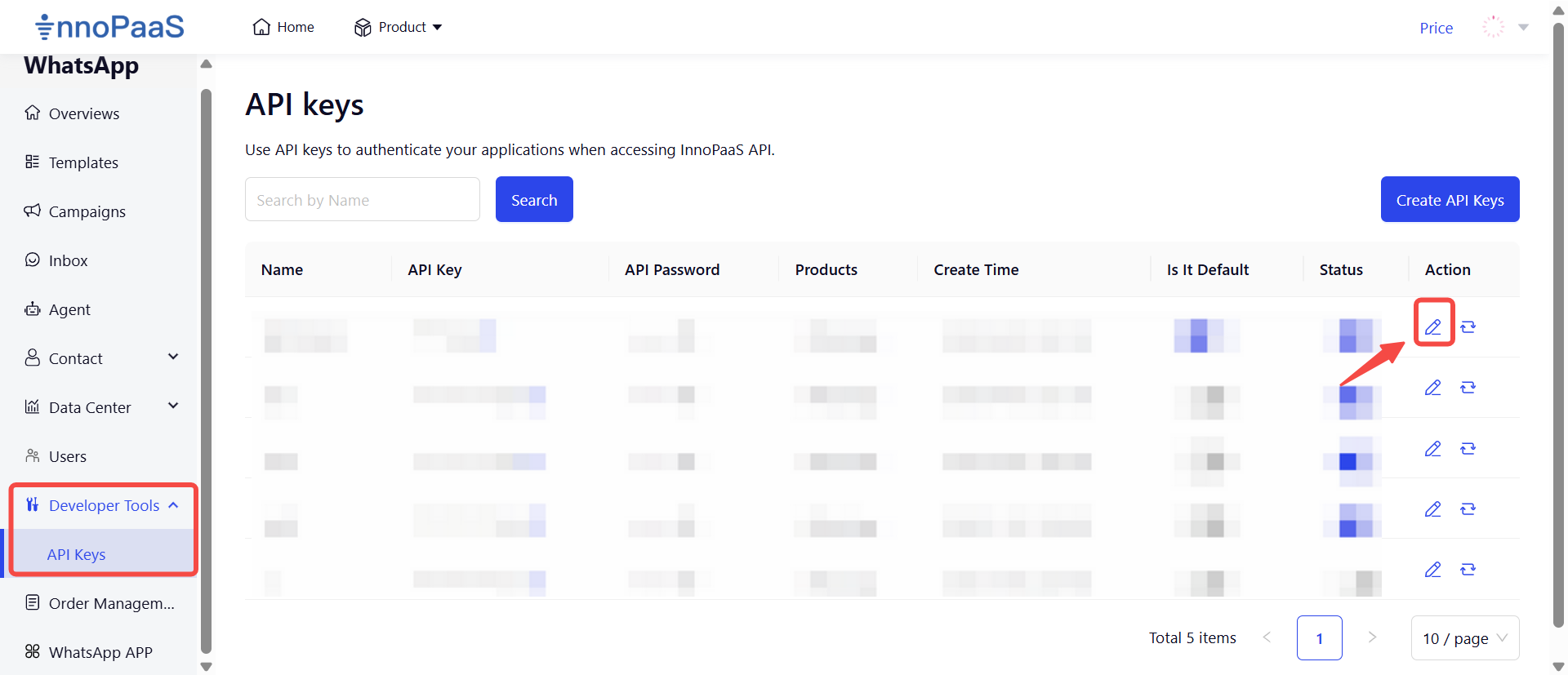Click the Overviews house icon
1568x675 pixels.
point(33,113)
